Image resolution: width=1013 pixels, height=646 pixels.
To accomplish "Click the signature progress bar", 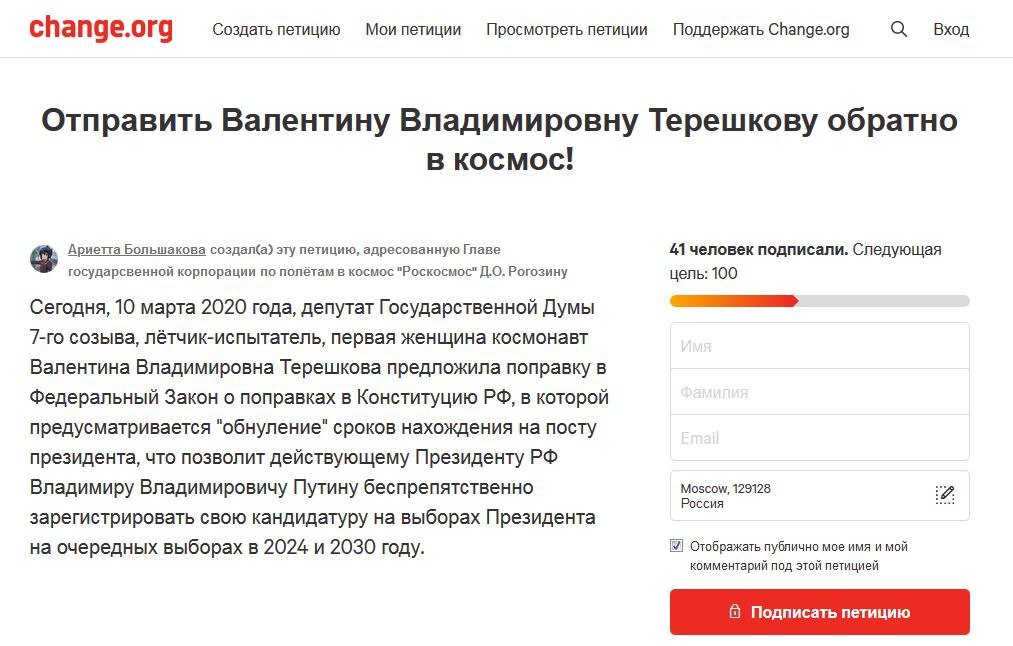I will pyautogui.click(x=820, y=301).
